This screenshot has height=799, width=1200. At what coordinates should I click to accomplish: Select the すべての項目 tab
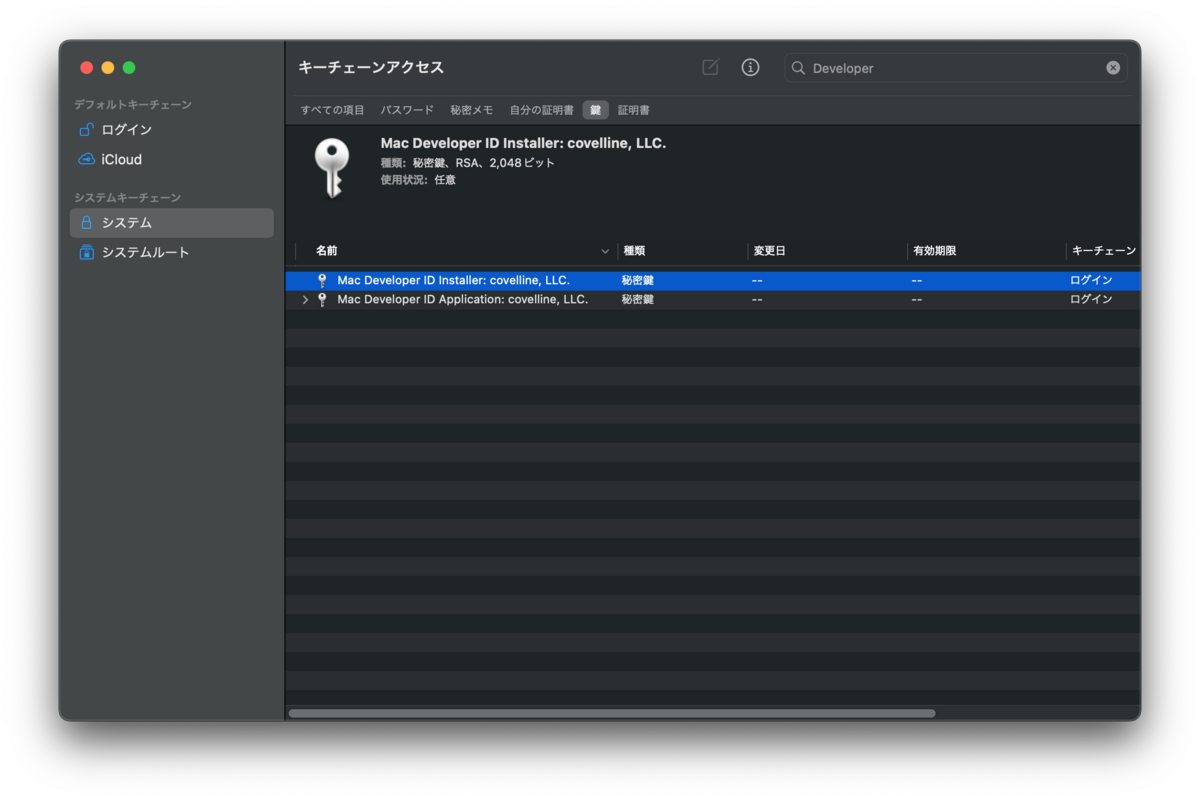333,110
